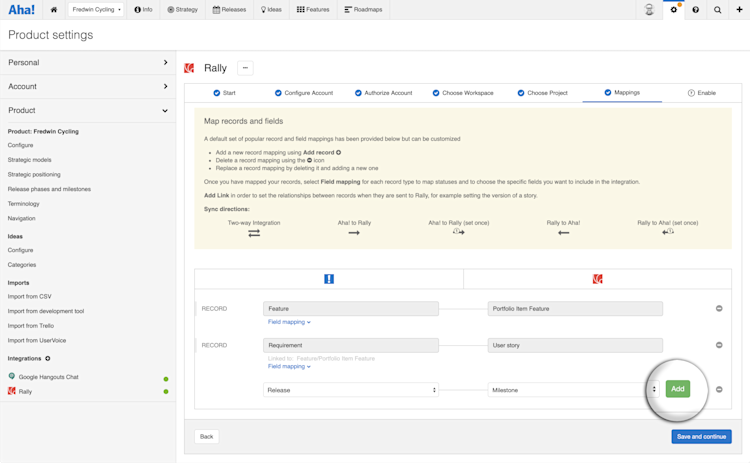The height and width of the screenshot is (463, 750).
Task: Open Strategic positioning link
Action: coord(34,175)
